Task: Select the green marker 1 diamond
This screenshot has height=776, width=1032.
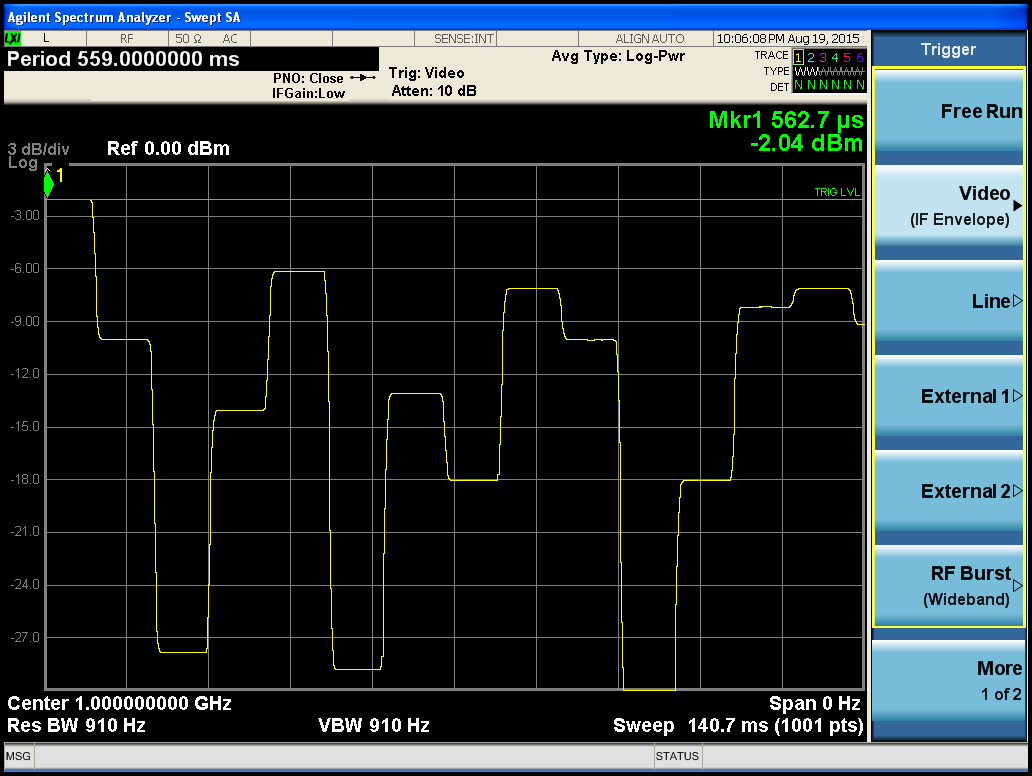Action: coord(49,184)
